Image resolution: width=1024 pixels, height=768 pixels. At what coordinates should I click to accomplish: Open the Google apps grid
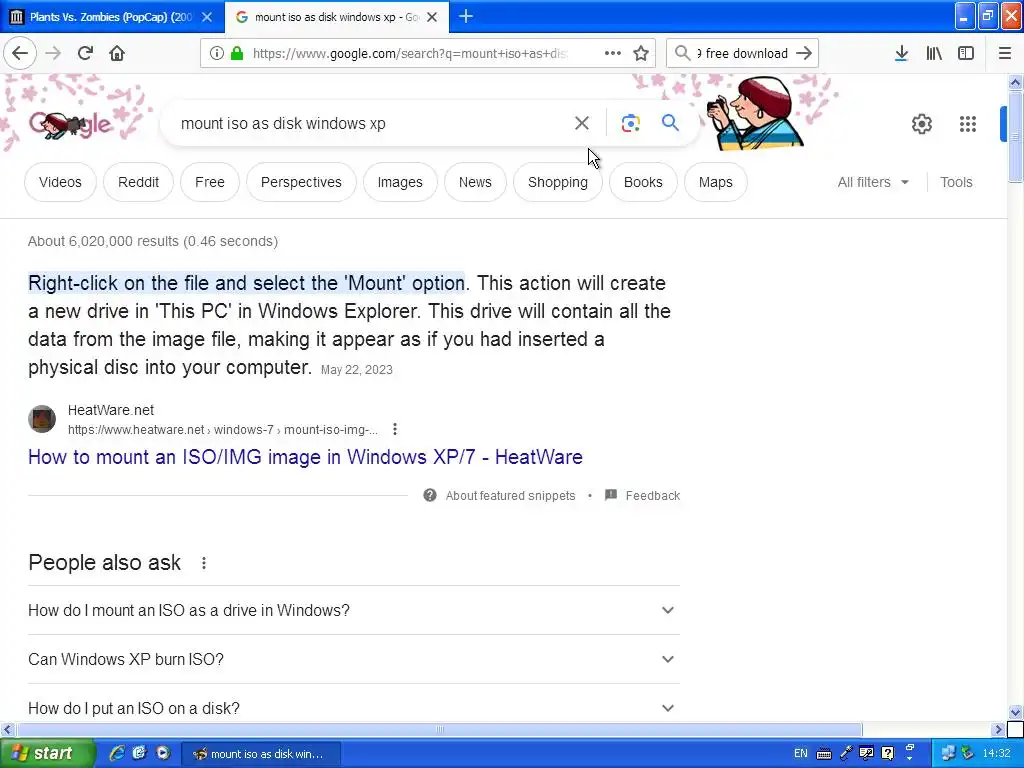[x=968, y=123]
